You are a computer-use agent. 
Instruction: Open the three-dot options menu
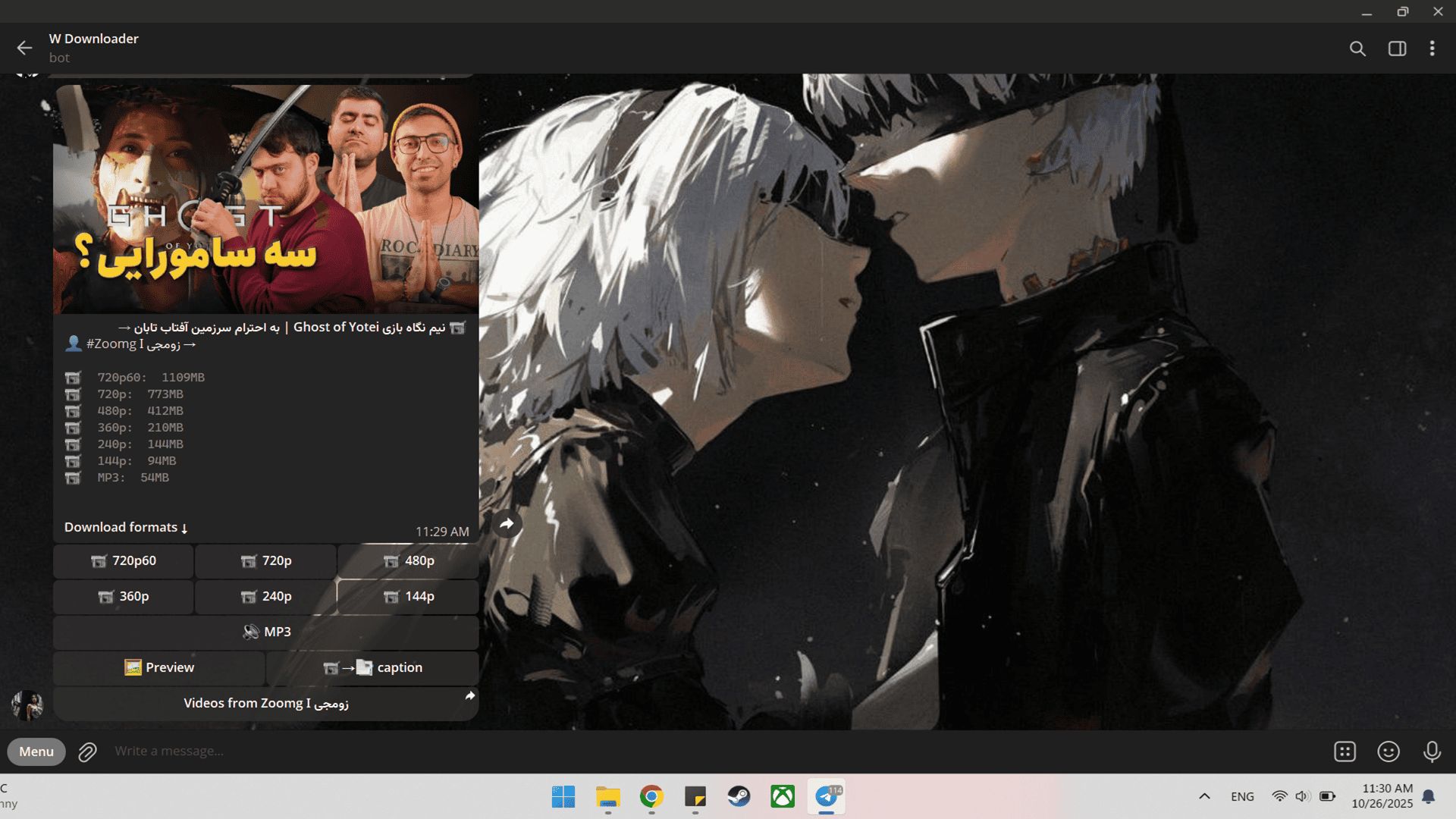click(x=1432, y=49)
